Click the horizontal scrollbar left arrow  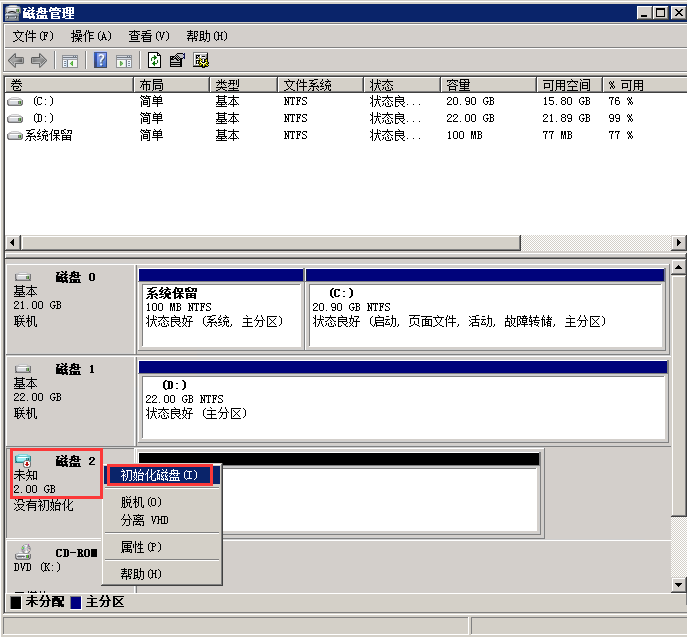13,242
